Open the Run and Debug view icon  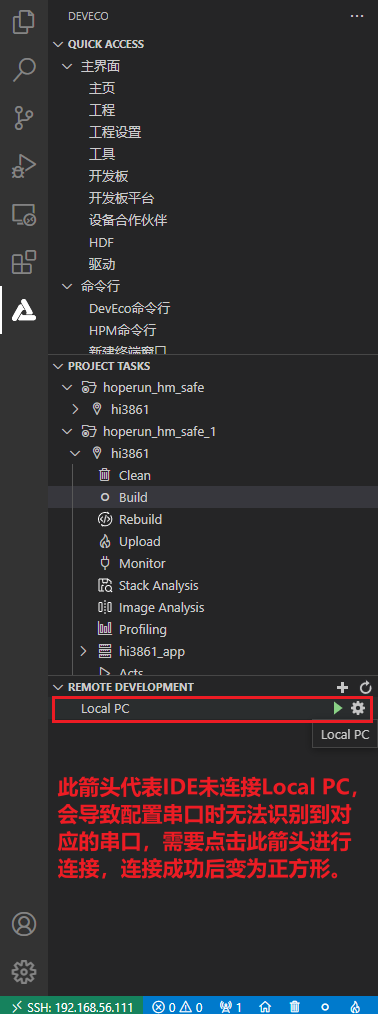tap(24, 167)
